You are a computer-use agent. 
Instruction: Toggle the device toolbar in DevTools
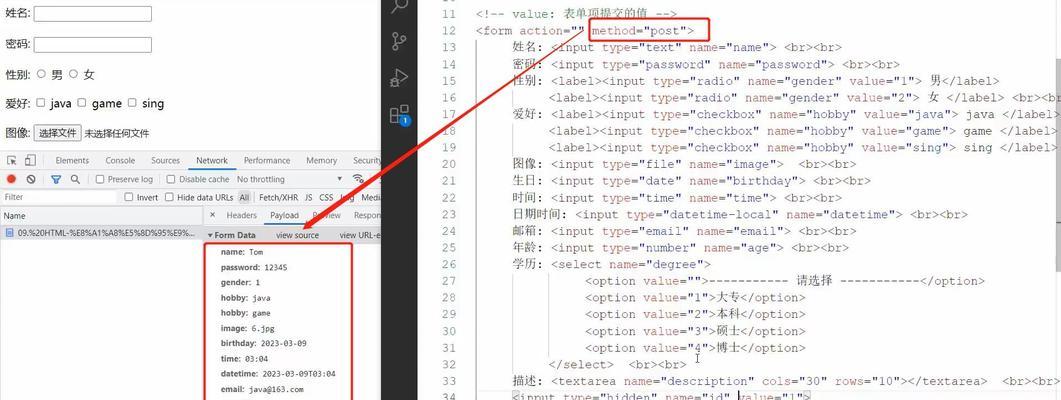30,160
